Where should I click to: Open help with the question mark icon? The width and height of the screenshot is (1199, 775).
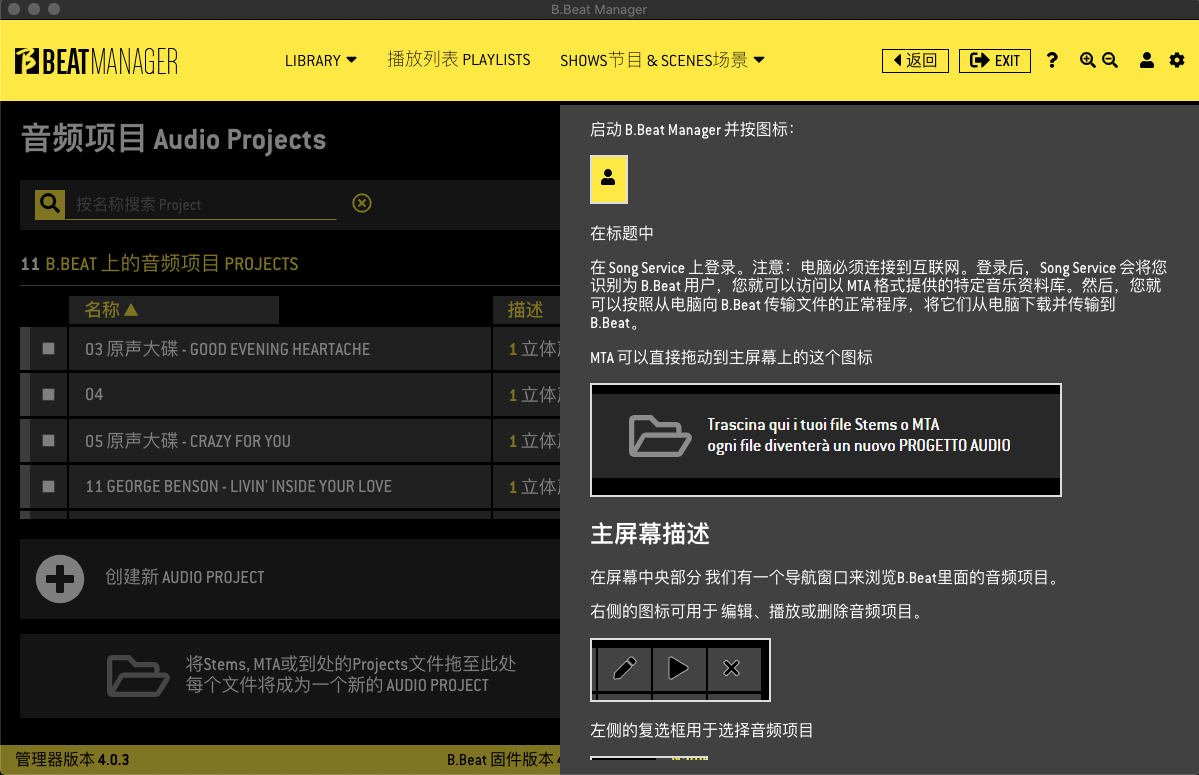click(x=1052, y=60)
